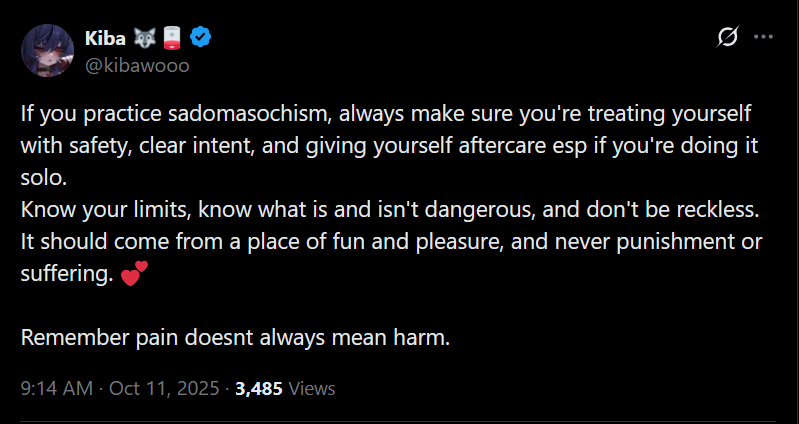Image resolution: width=799 pixels, height=424 pixels.
Task: Click the Views label
Action: coord(312,389)
